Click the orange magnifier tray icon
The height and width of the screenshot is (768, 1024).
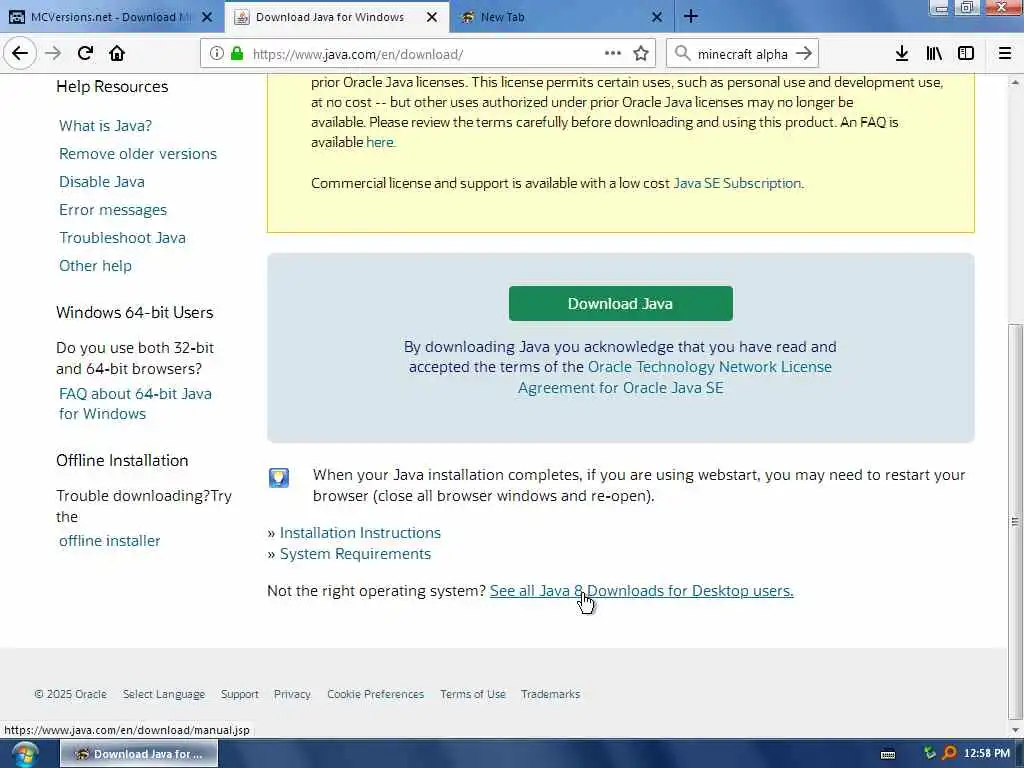click(950, 754)
